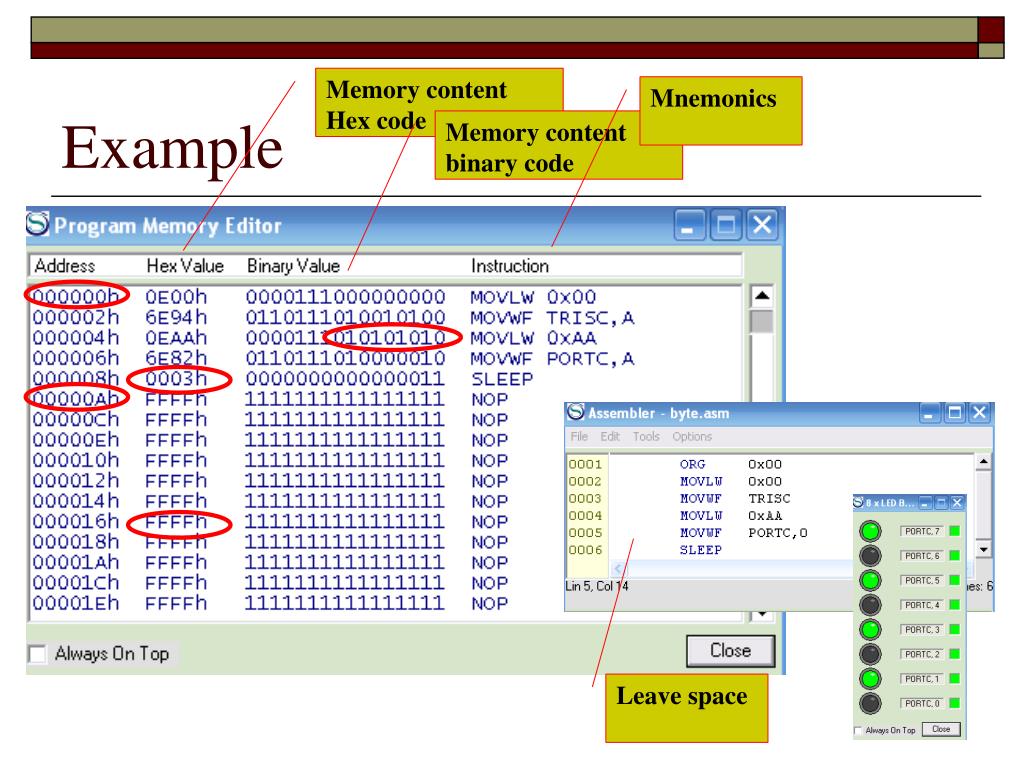Open the PORTC, 6 pin selector field

pos(921,556)
